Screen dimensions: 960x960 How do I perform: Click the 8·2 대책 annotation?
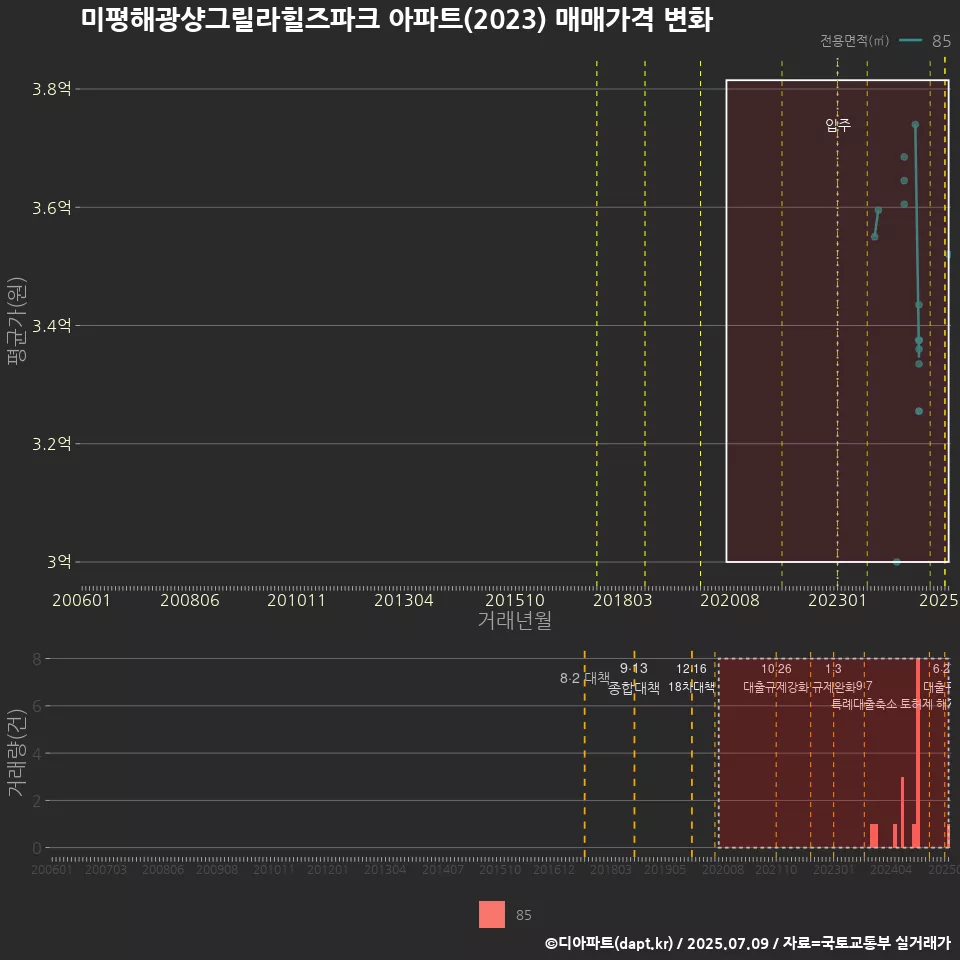point(585,678)
